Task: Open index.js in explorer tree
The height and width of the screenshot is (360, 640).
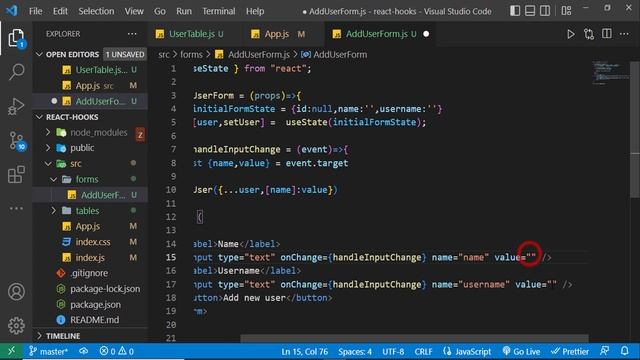Action: point(90,258)
